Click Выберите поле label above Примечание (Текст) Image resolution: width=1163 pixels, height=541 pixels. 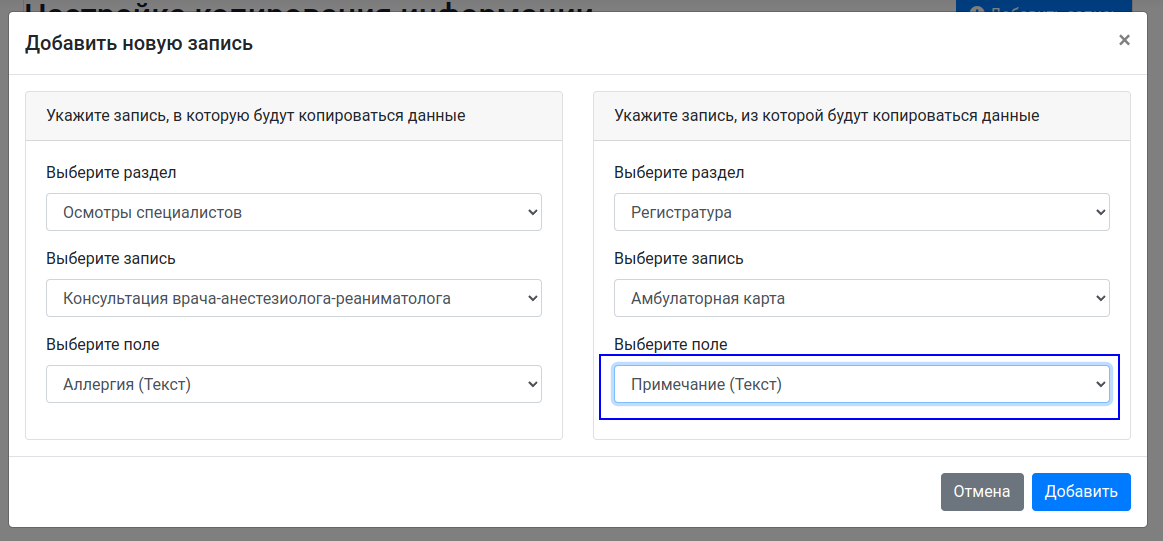671,345
